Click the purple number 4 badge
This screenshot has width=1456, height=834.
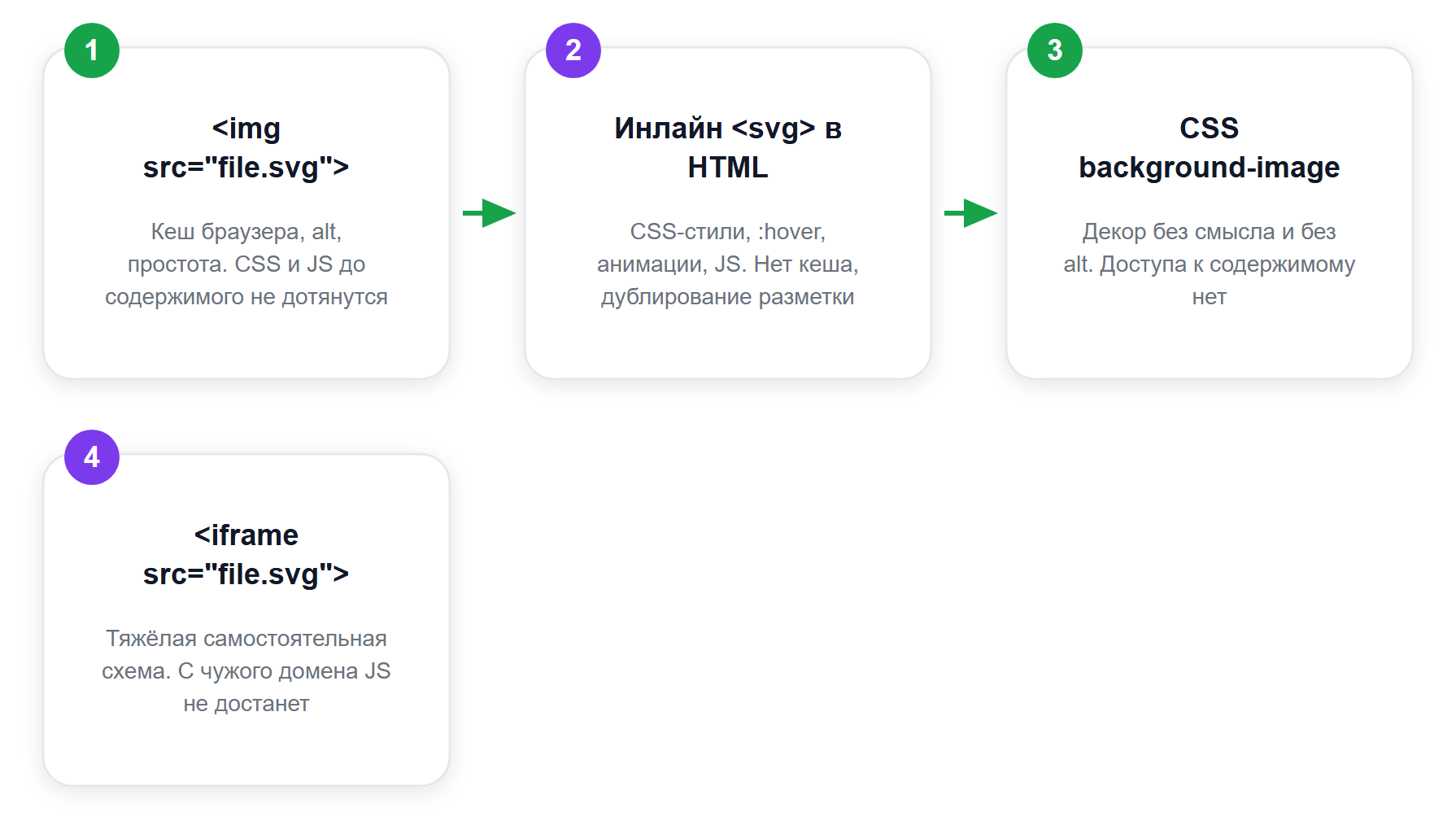coord(92,457)
